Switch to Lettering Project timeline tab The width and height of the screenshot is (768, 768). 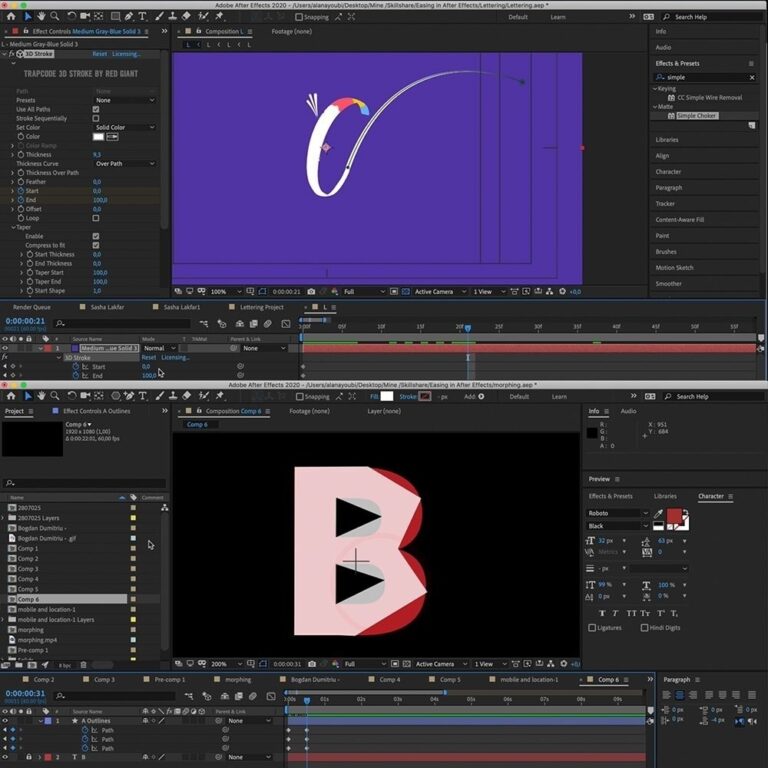coord(262,307)
